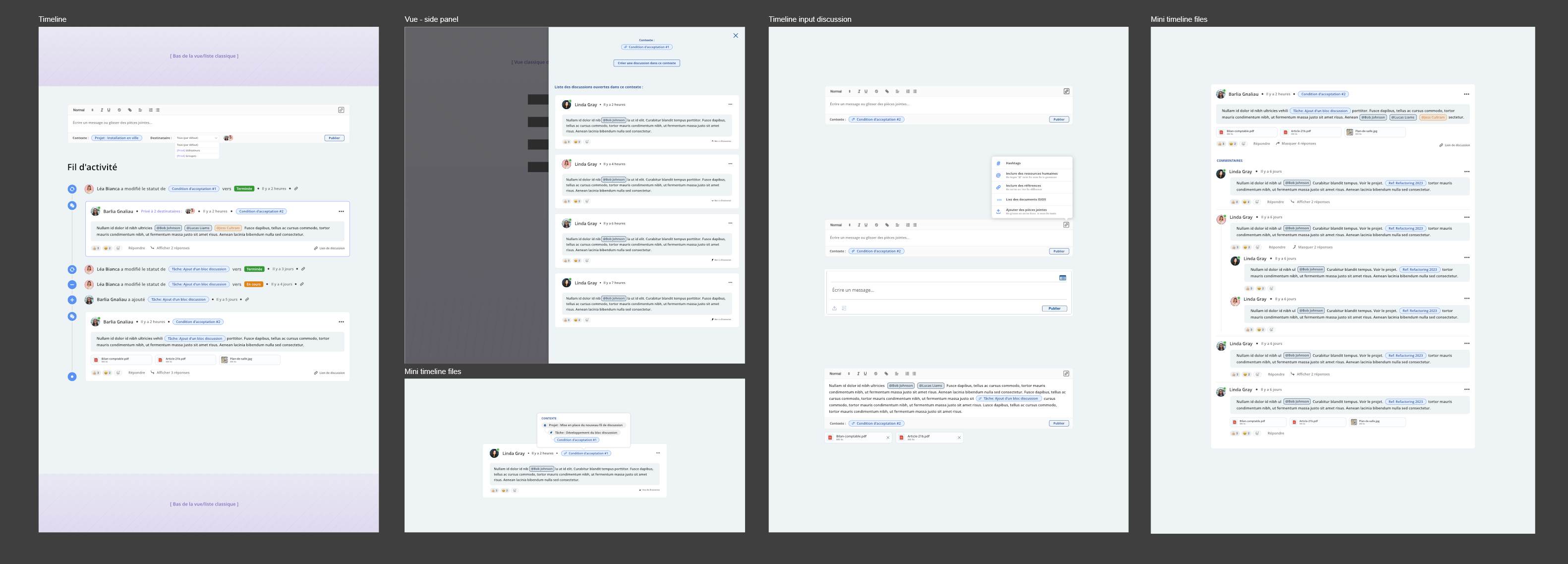Click upload icon below 'Écrire un message...'
Viewport: 1568px width, 564px height.
[x=834, y=308]
